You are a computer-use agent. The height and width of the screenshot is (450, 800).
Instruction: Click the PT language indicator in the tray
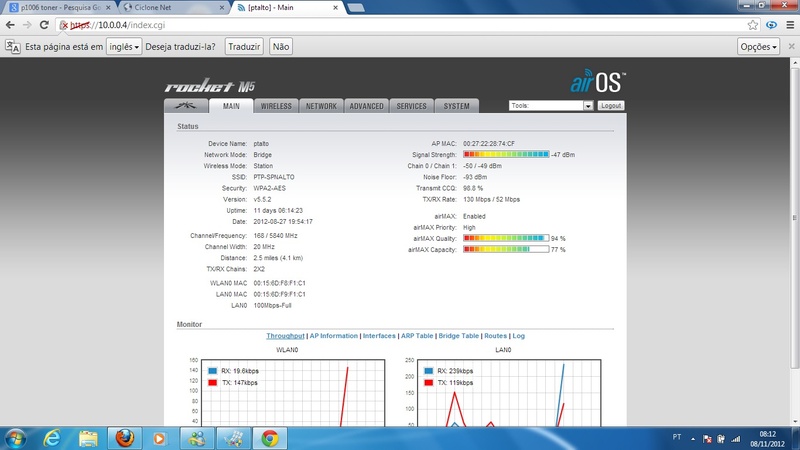click(x=677, y=437)
